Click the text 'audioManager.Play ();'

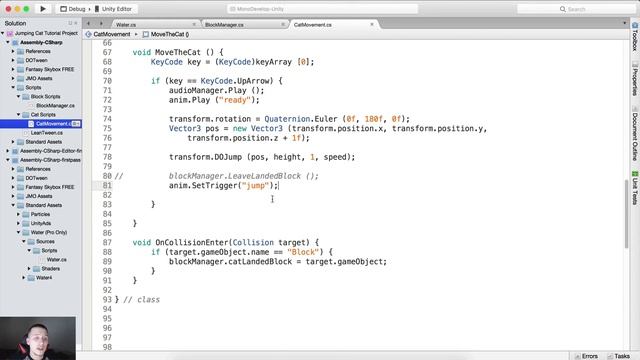point(217,90)
